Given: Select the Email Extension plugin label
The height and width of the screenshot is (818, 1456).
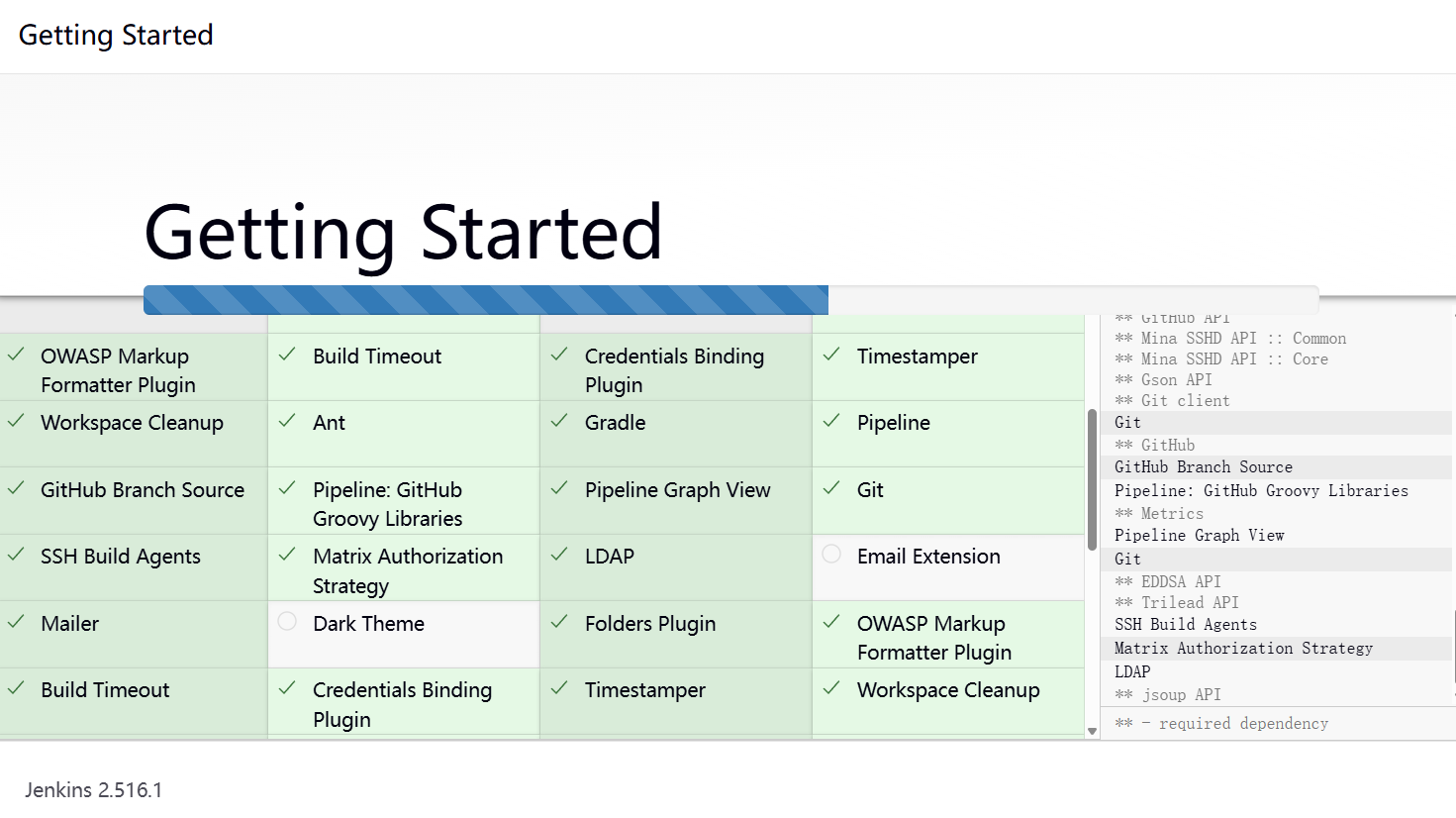Looking at the screenshot, I should [x=928, y=557].
